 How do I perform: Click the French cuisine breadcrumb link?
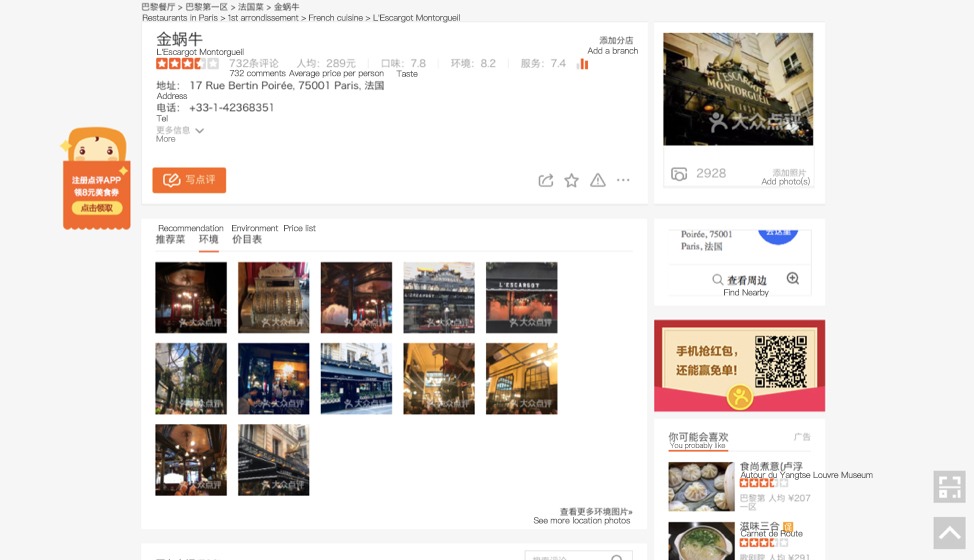336,18
